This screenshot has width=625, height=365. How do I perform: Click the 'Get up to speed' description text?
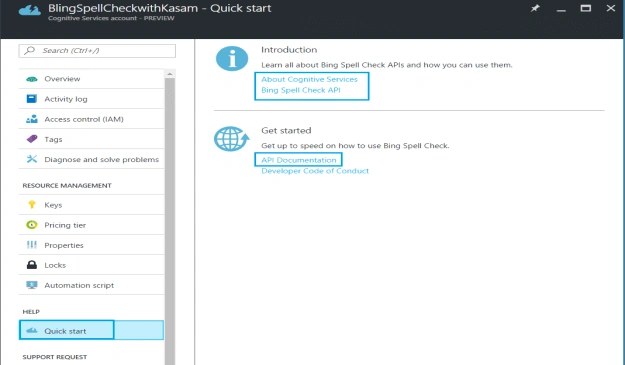(x=355, y=145)
